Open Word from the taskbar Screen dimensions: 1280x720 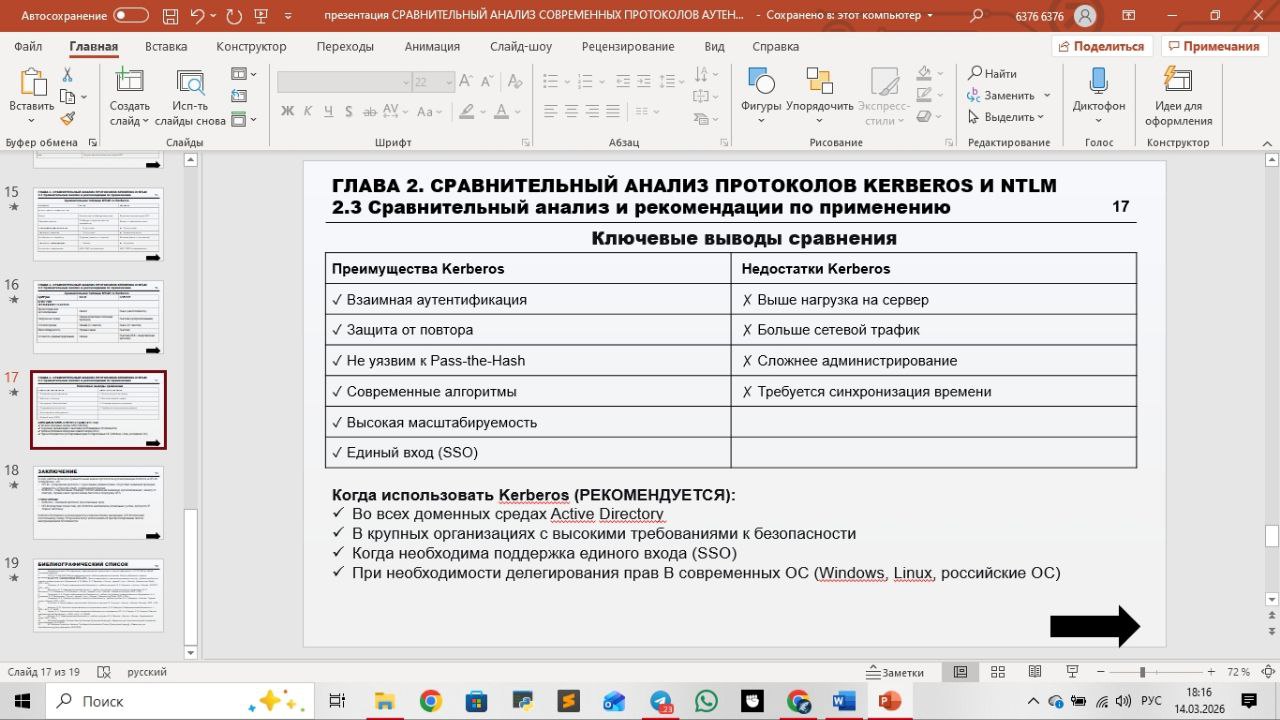pyautogui.click(x=844, y=701)
